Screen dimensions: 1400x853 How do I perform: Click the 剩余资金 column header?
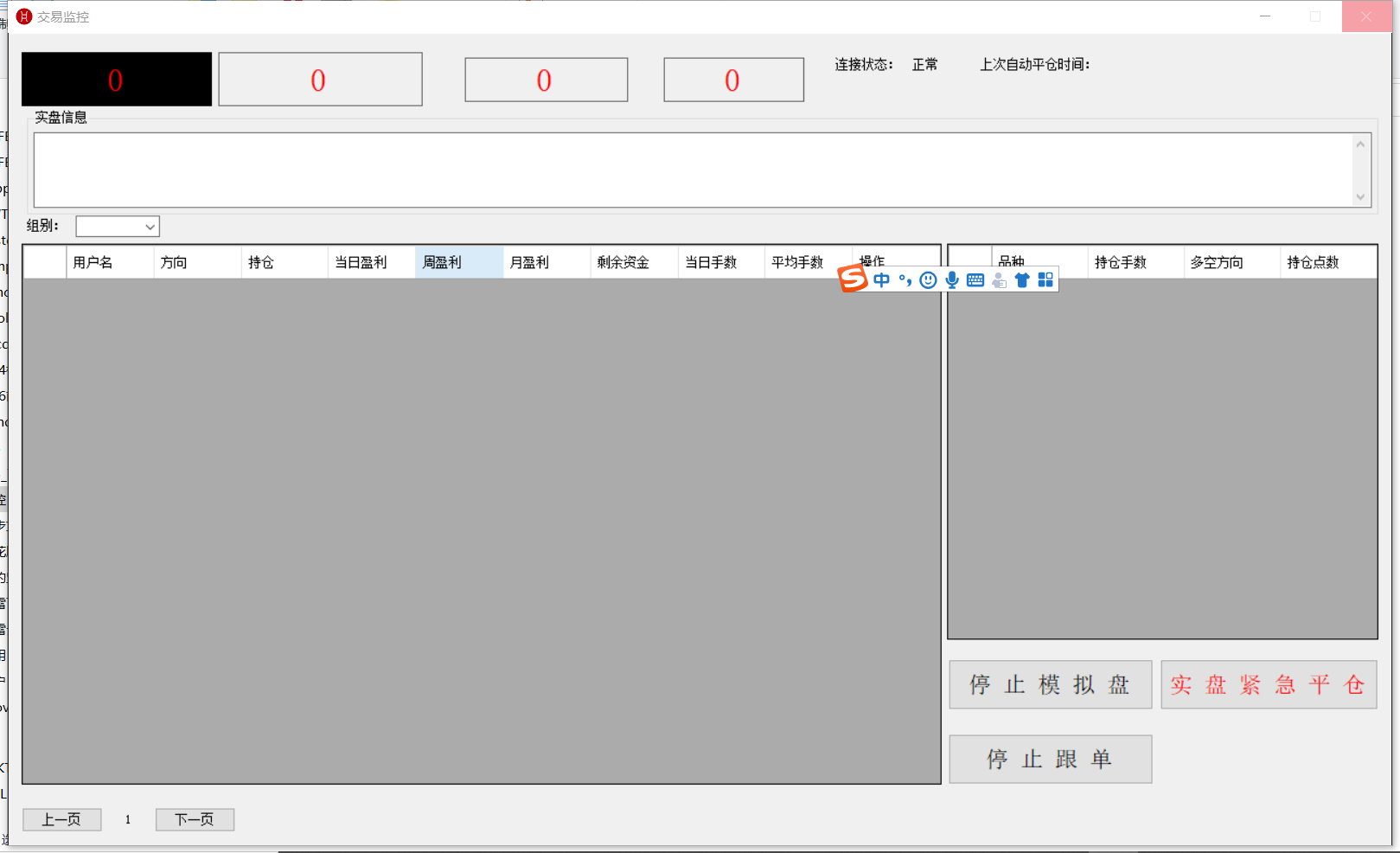coord(634,262)
